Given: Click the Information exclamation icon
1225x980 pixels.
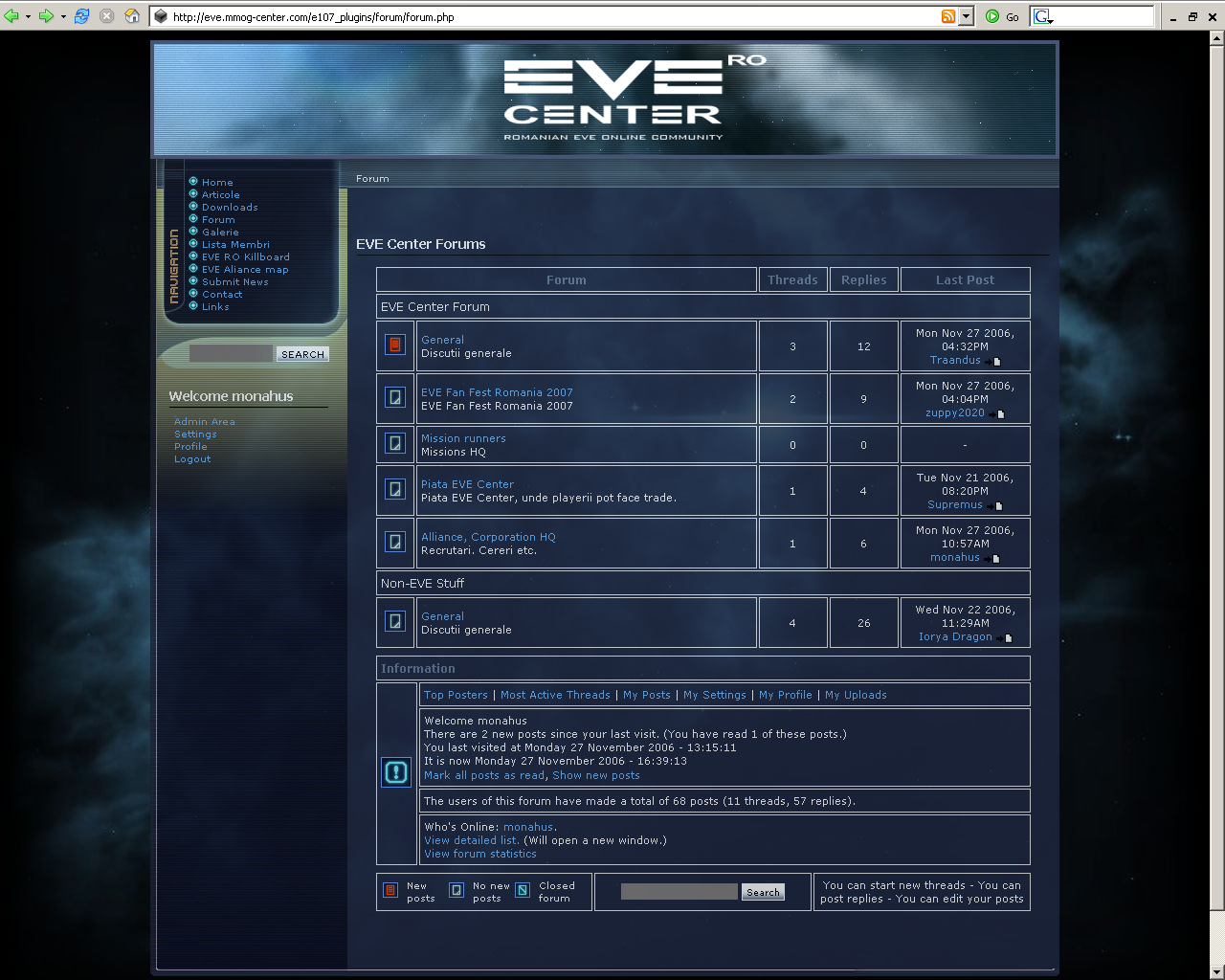Looking at the screenshot, I should coord(396,772).
